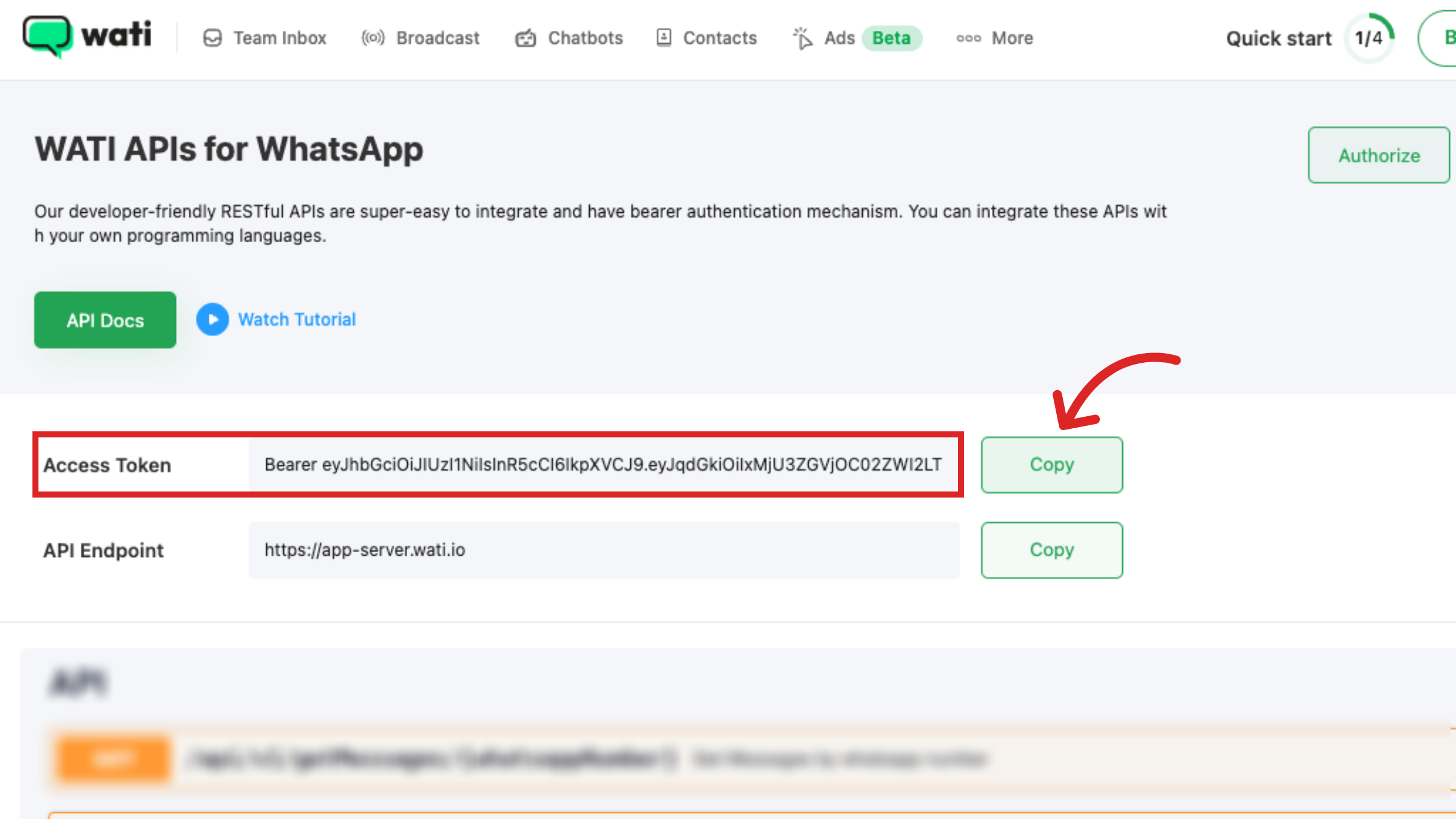Viewport: 1456px width, 819px height.
Task: Click the Watch Tutorial play icon
Action: coord(212,320)
